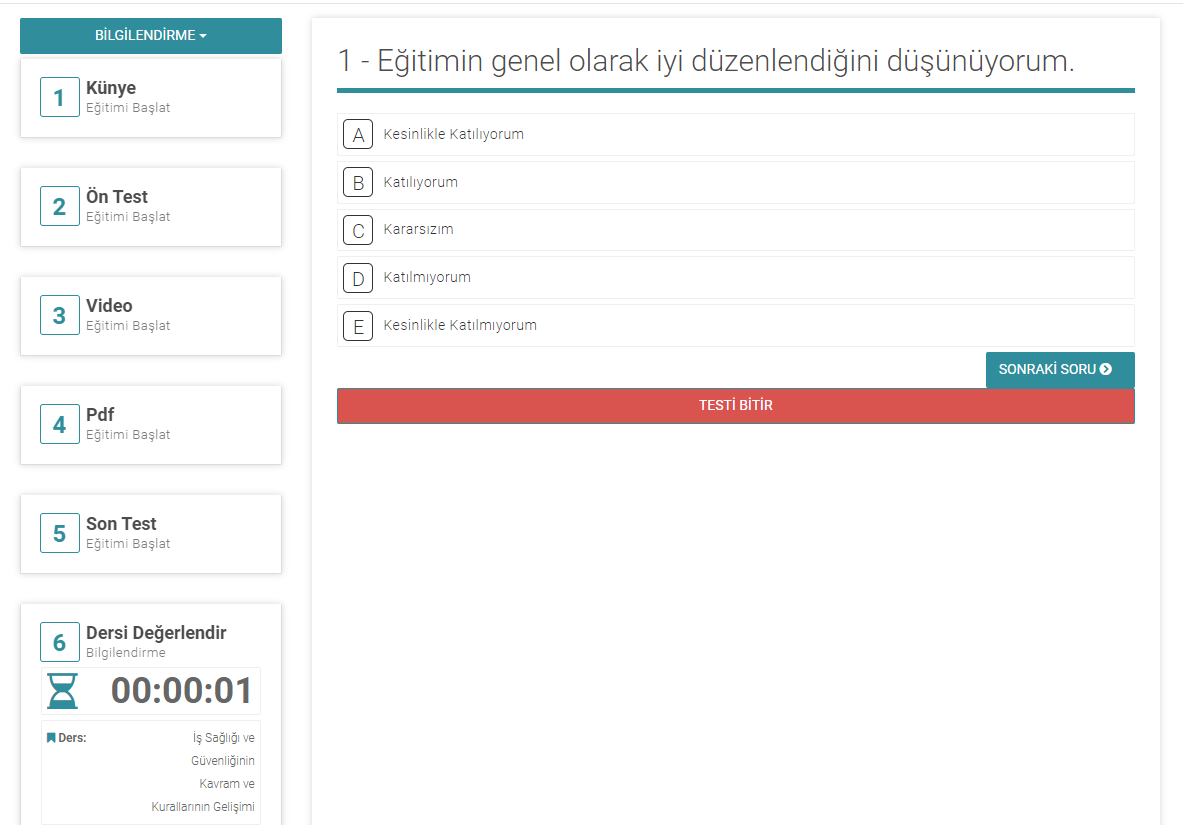
Task: Click number 4 icon for Pdf
Action: [59, 425]
